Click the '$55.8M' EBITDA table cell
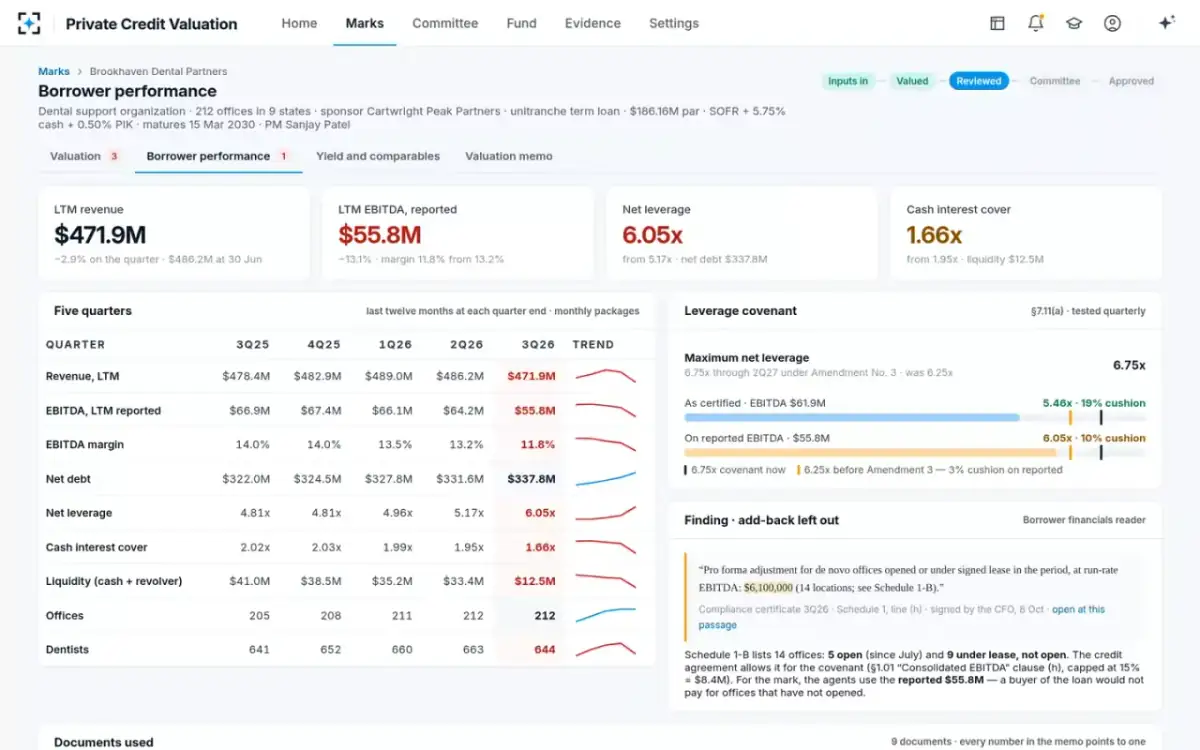1200x750 pixels. 535,411
